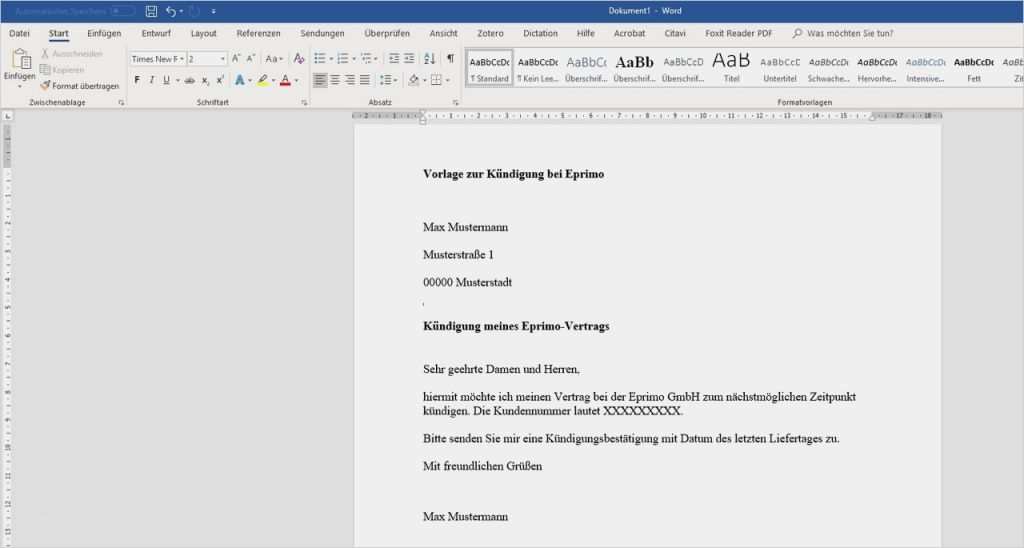Open the font size dropdown
The width and height of the screenshot is (1024, 548).
pos(222,59)
